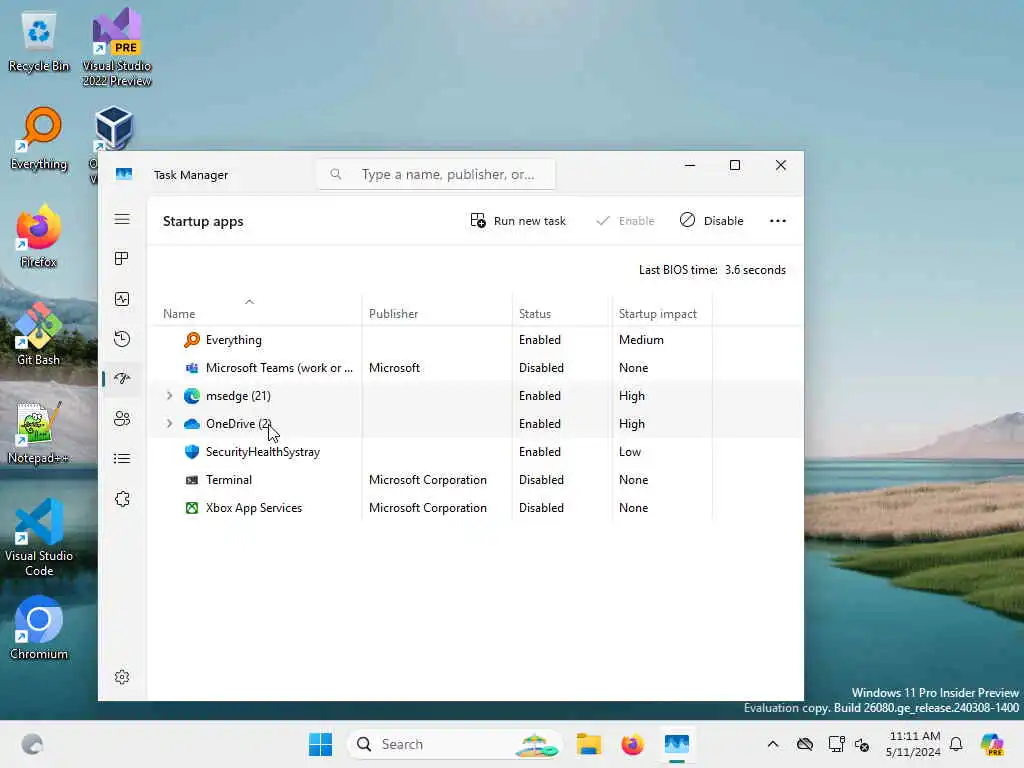Click the Everything app icon in list
1024x768 pixels.
tap(192, 340)
